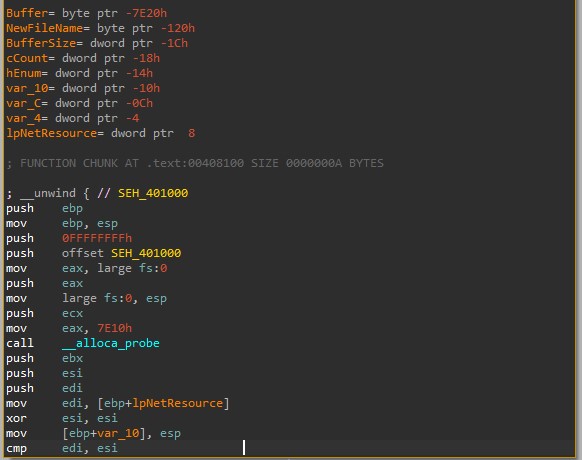The image size is (582, 460).
Task: Click the 'push esi' instruction
Action: (x=44, y=373)
